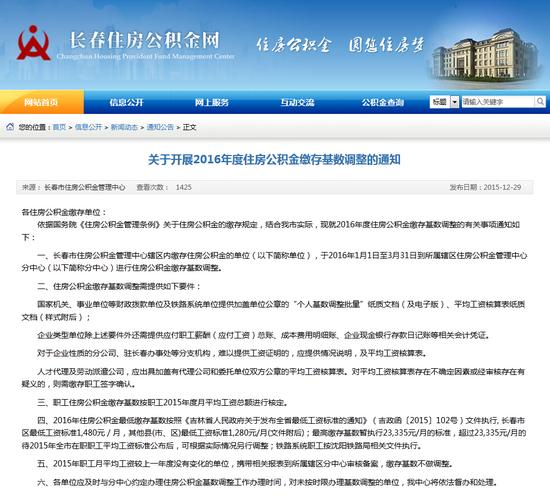Click paragraph starting 六、各单位应及时与分中心
Image resolution: width=550 pixels, height=499 pixels.
click(x=267, y=482)
